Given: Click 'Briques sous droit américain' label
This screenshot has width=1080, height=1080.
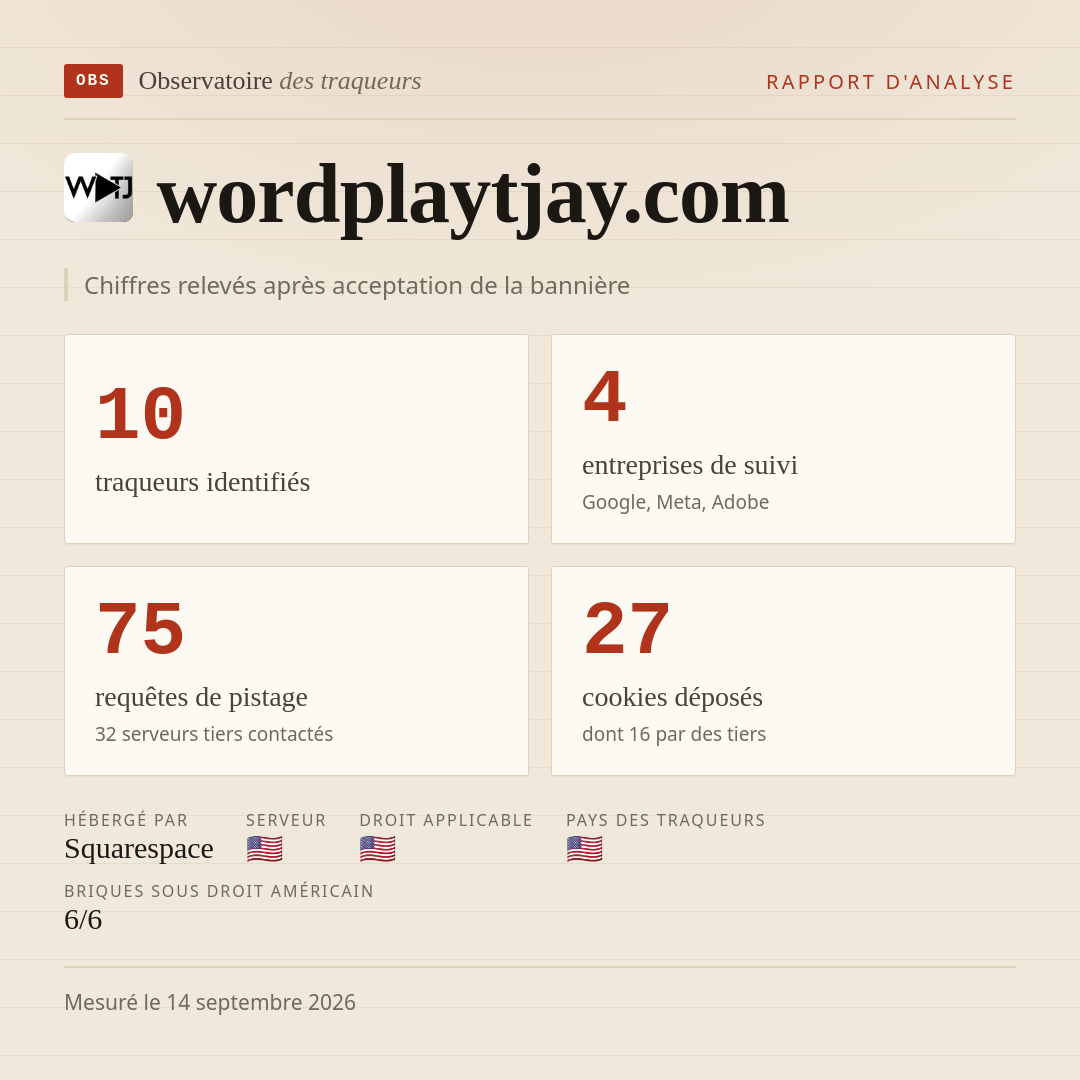Looking at the screenshot, I should [x=218, y=891].
